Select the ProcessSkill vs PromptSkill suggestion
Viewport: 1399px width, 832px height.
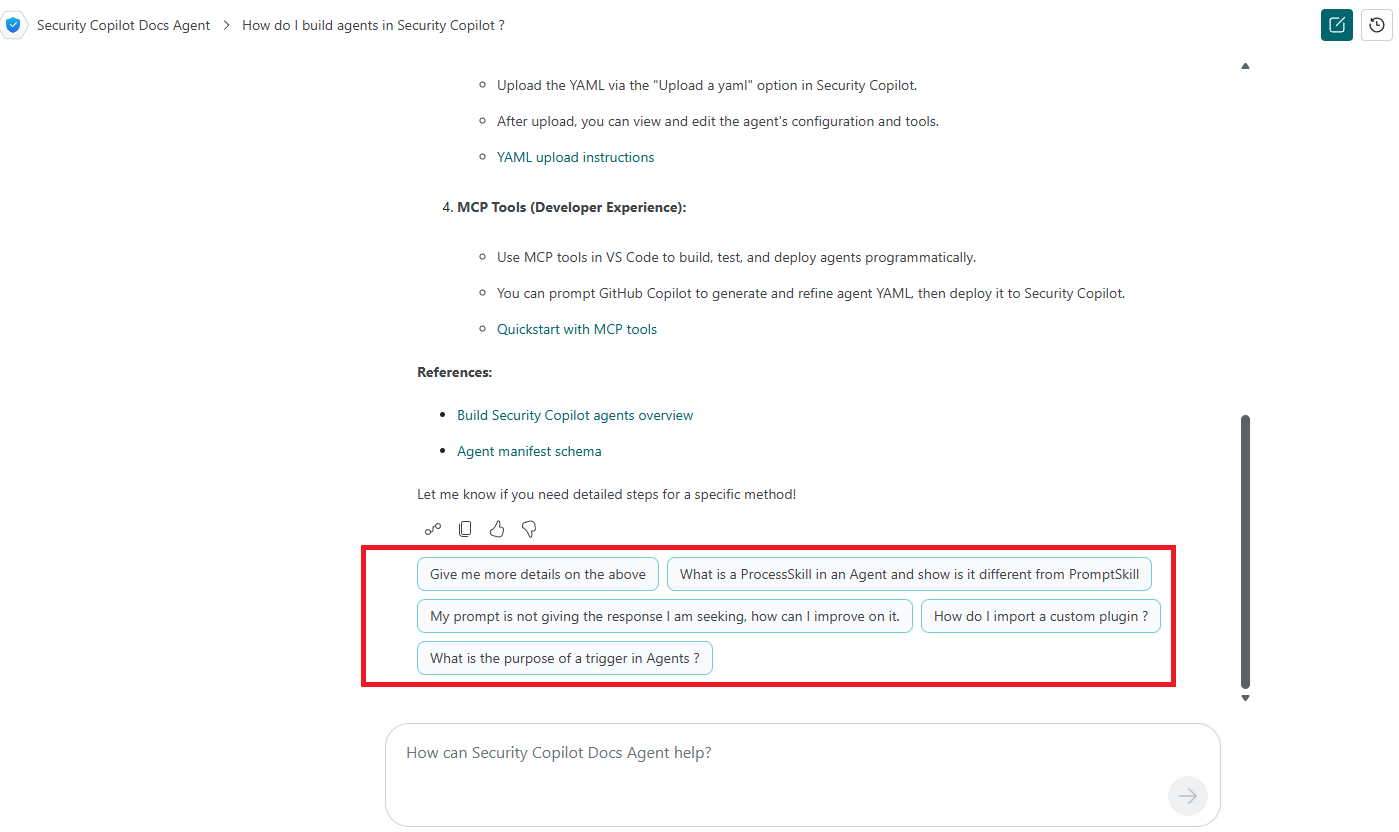coord(909,574)
